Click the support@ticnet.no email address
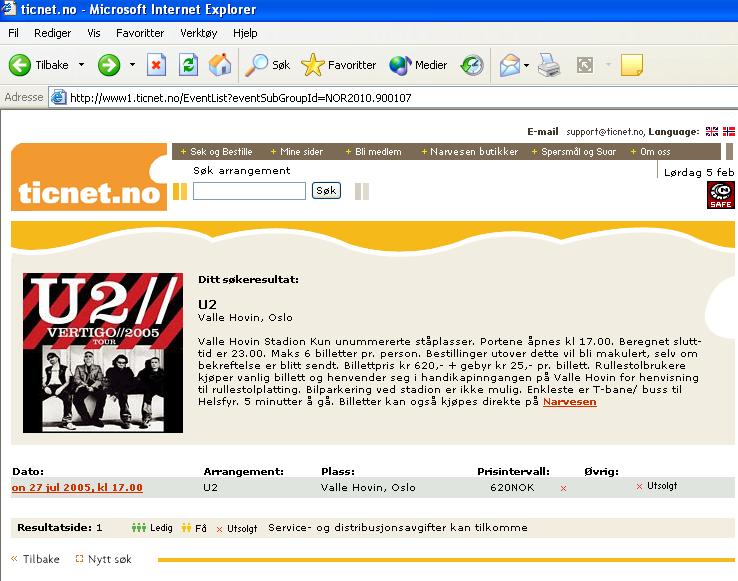Viewport: 738px width, 581px height. [606, 132]
